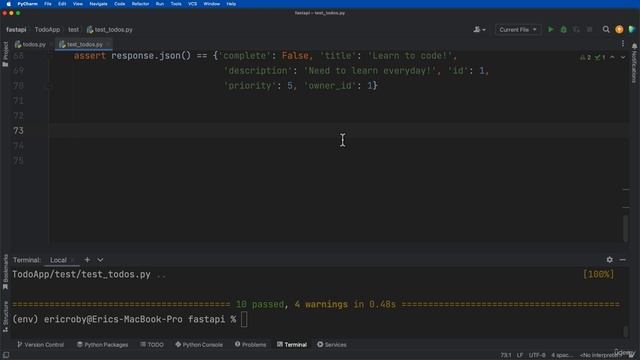Click the terminal command prompt input
This screenshot has height=360, width=640.
[244, 320]
